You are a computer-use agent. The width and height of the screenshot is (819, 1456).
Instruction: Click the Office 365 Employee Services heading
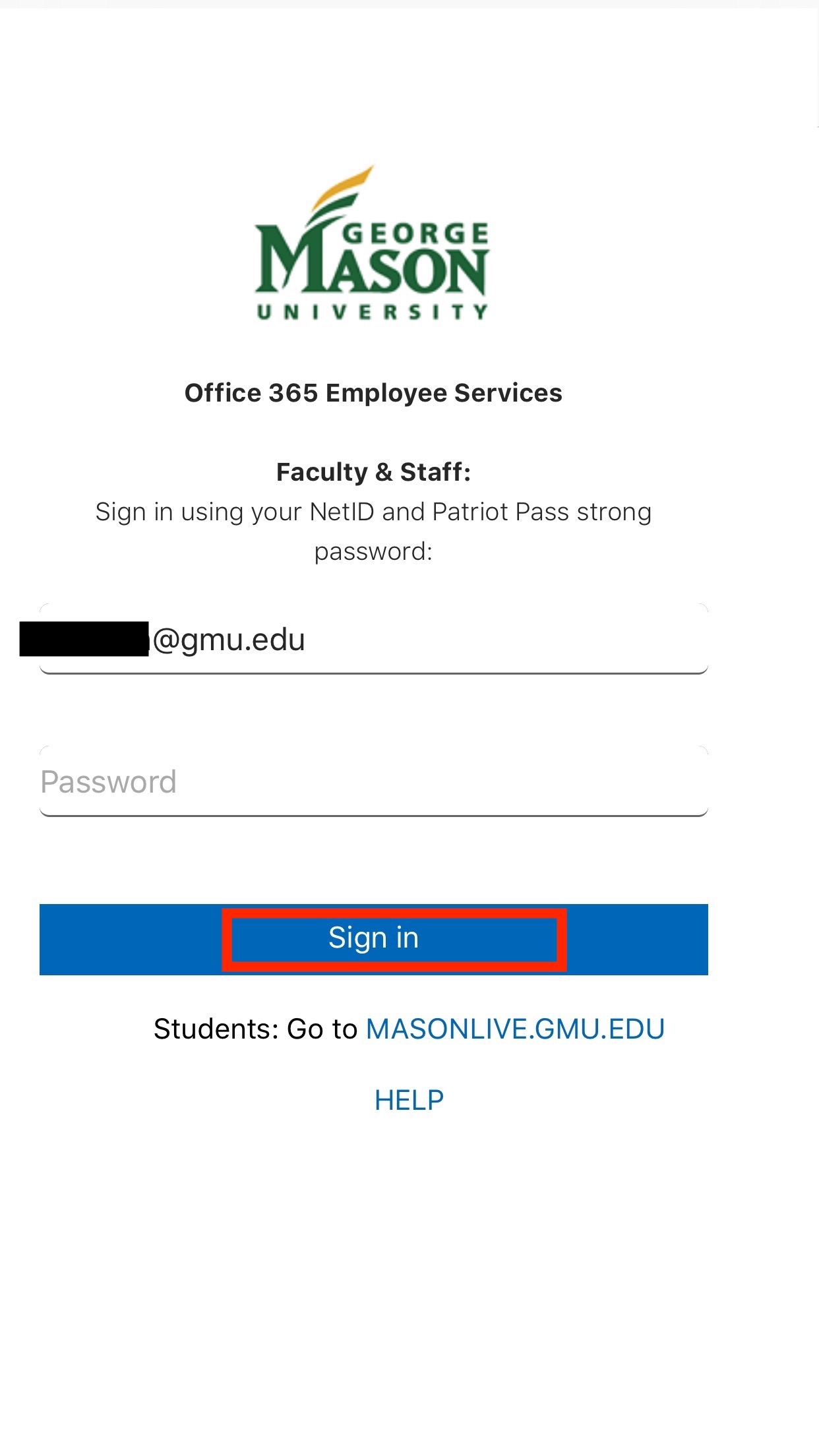point(373,393)
